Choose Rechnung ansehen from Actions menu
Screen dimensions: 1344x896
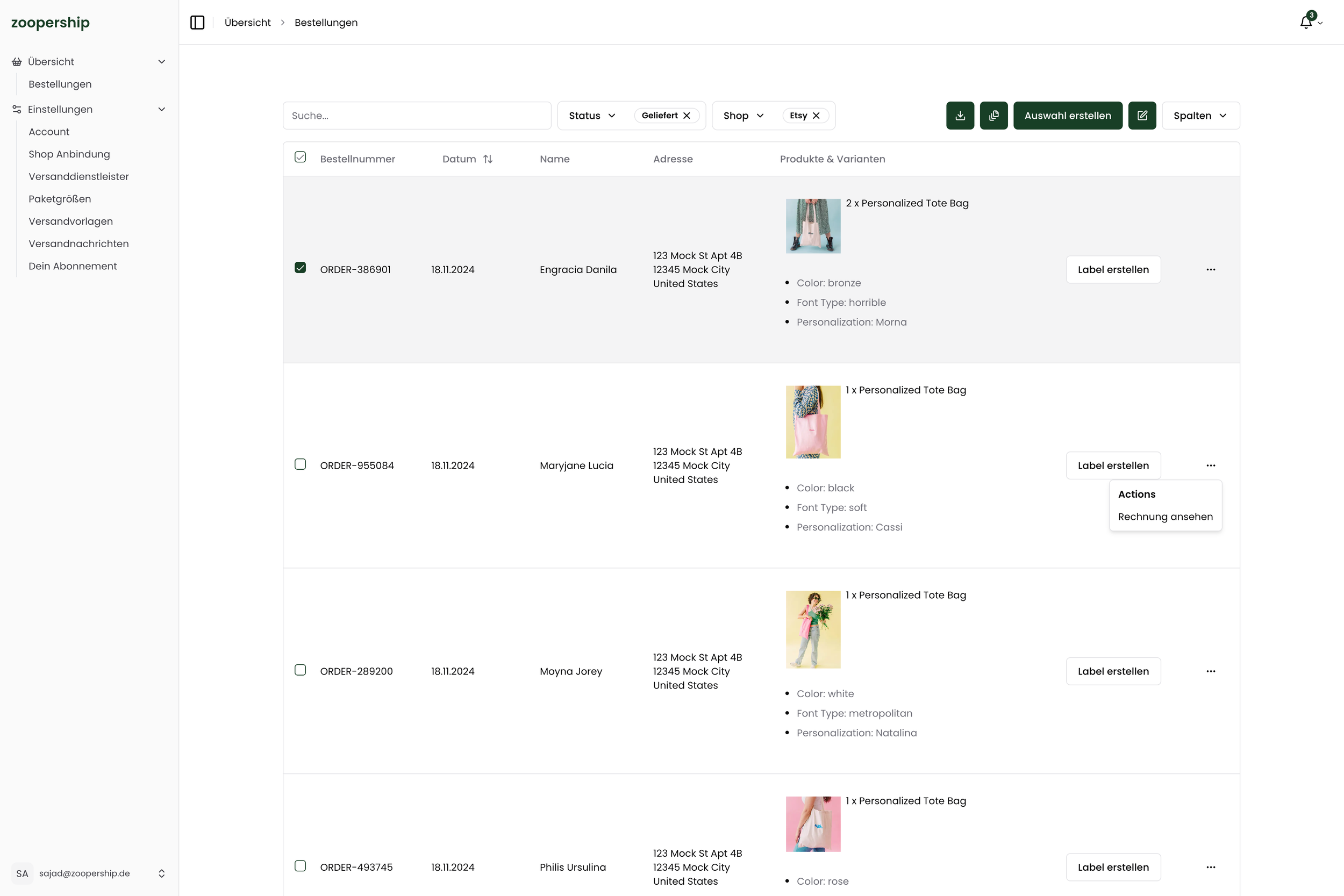(1164, 517)
